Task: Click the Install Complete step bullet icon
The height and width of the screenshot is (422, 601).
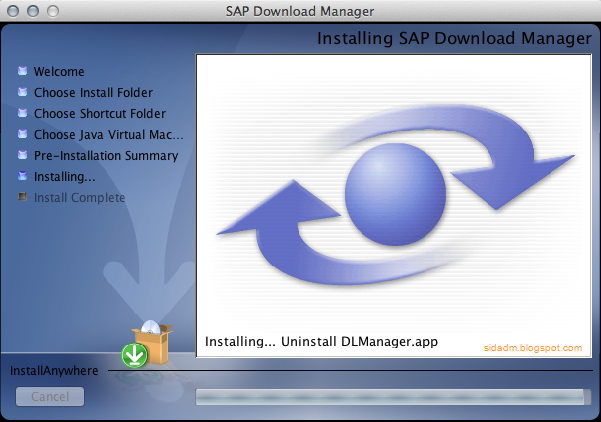Action: coord(23,197)
